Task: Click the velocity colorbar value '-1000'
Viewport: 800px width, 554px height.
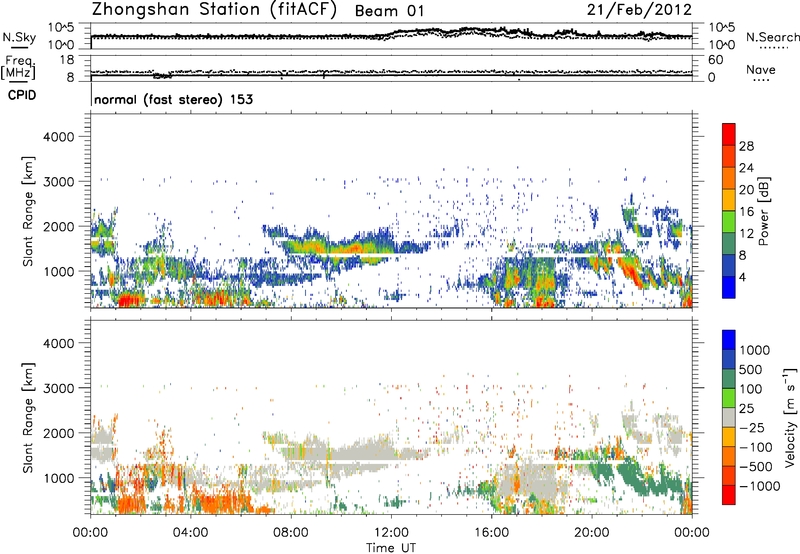Action: (760, 486)
